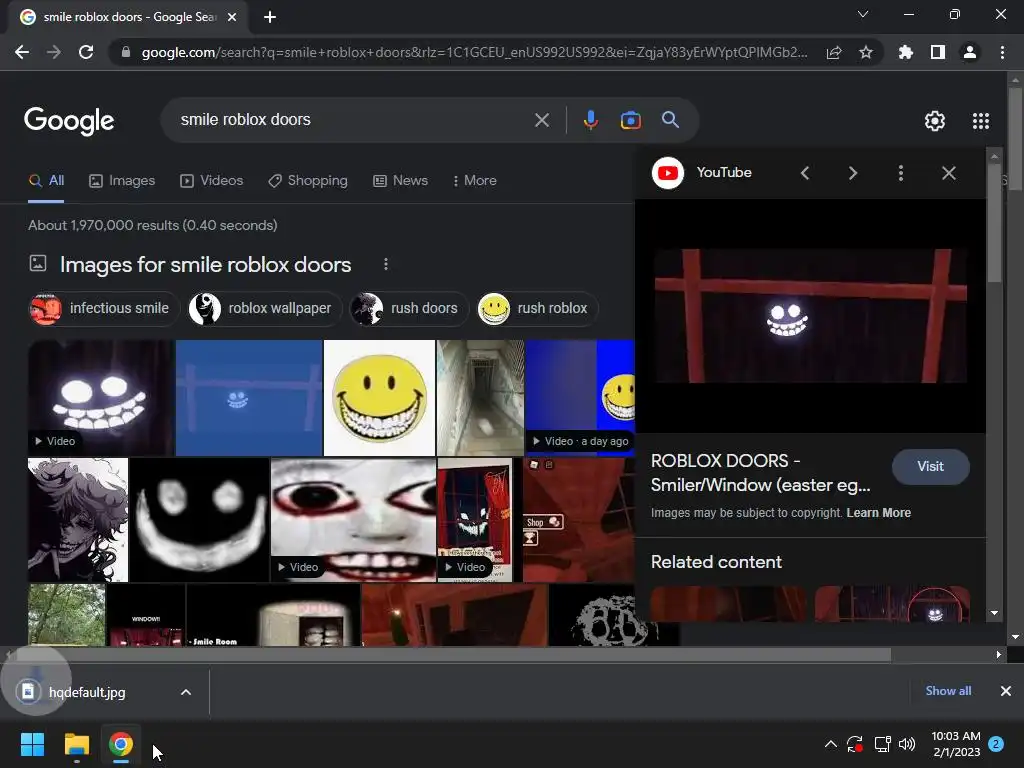Viewport: 1024px width, 768px height.
Task: Open the black blurry smile face thumbnail
Action: coord(199,520)
